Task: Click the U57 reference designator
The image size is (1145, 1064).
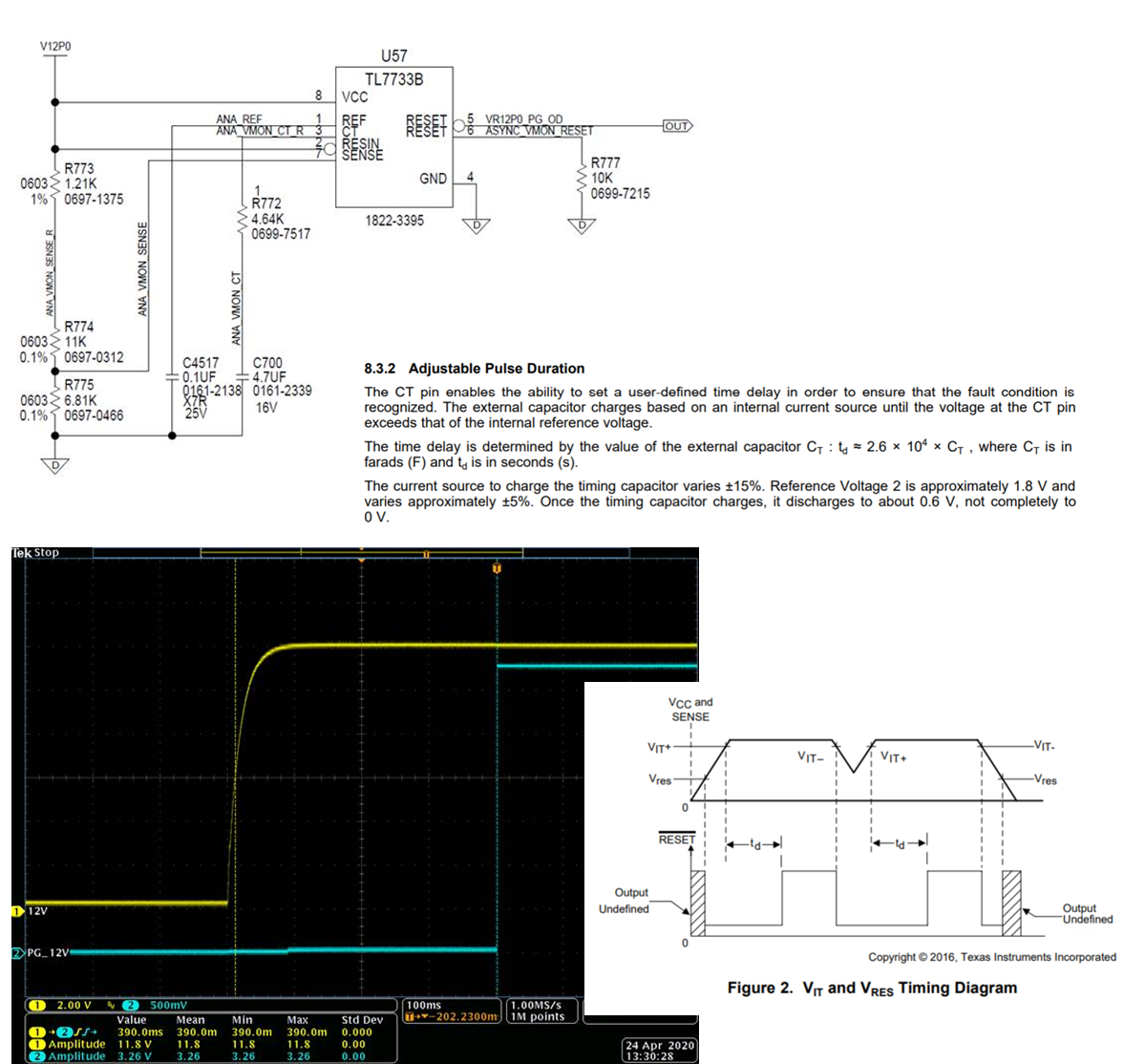Action: click(x=394, y=56)
